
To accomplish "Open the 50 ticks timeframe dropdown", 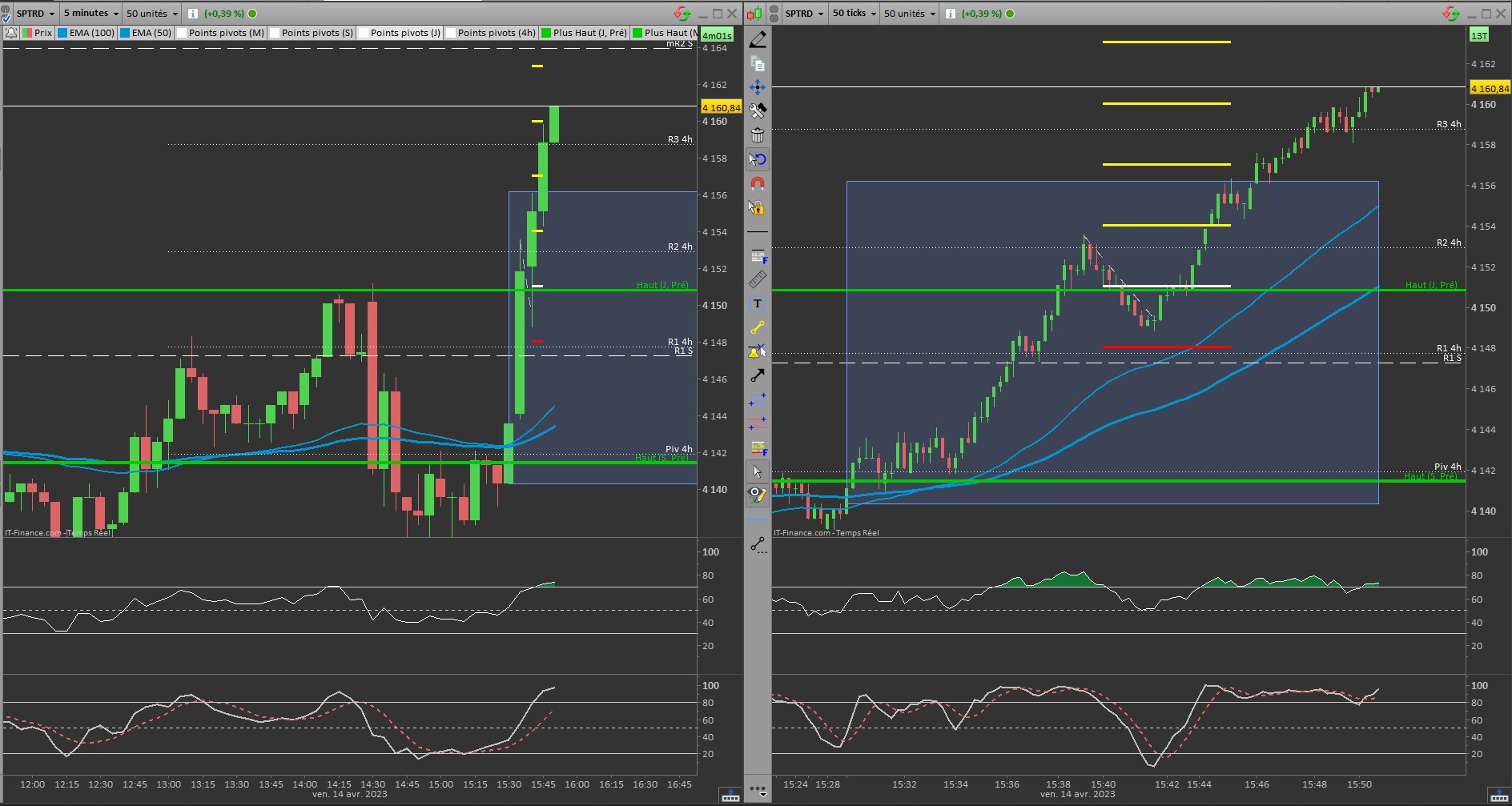I will tap(854, 14).
